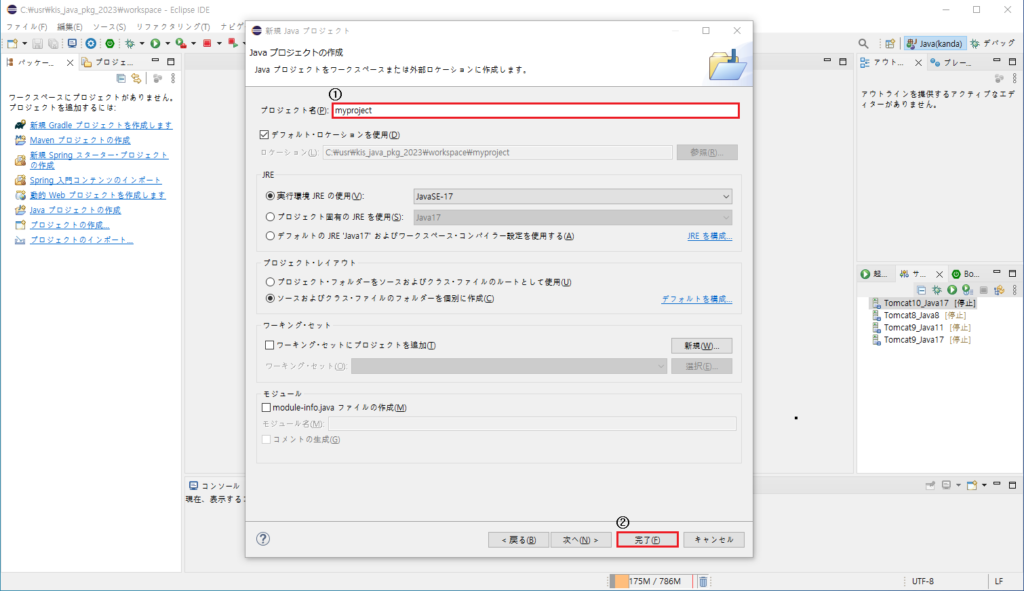Click the project name input field
Screen dimensions: 1024x591
coord(536,110)
